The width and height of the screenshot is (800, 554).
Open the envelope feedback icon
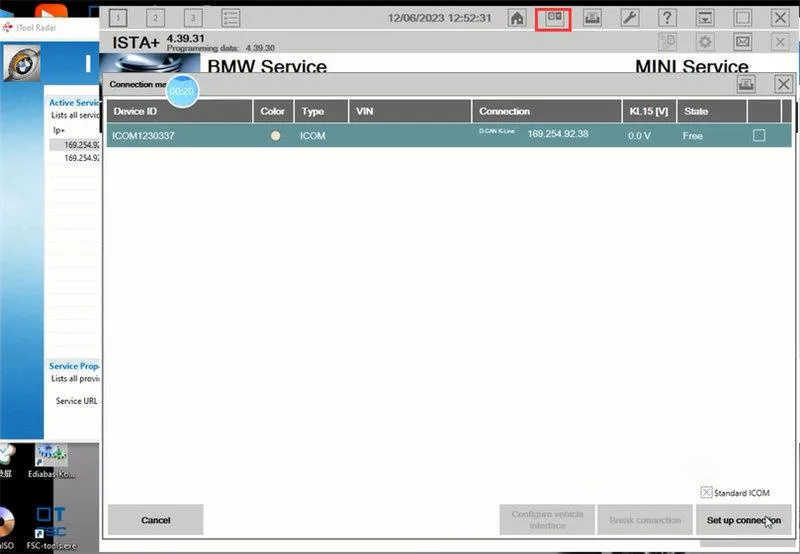click(x=742, y=42)
